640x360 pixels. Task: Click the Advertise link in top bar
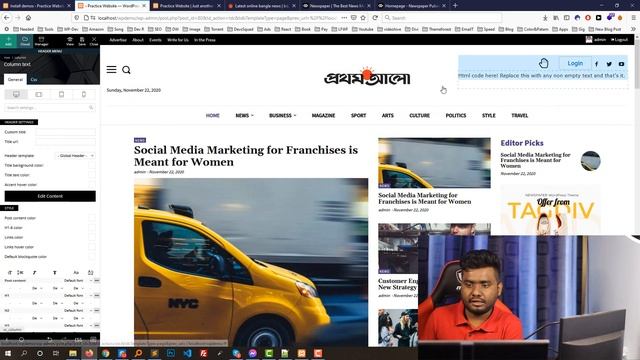tap(118, 40)
